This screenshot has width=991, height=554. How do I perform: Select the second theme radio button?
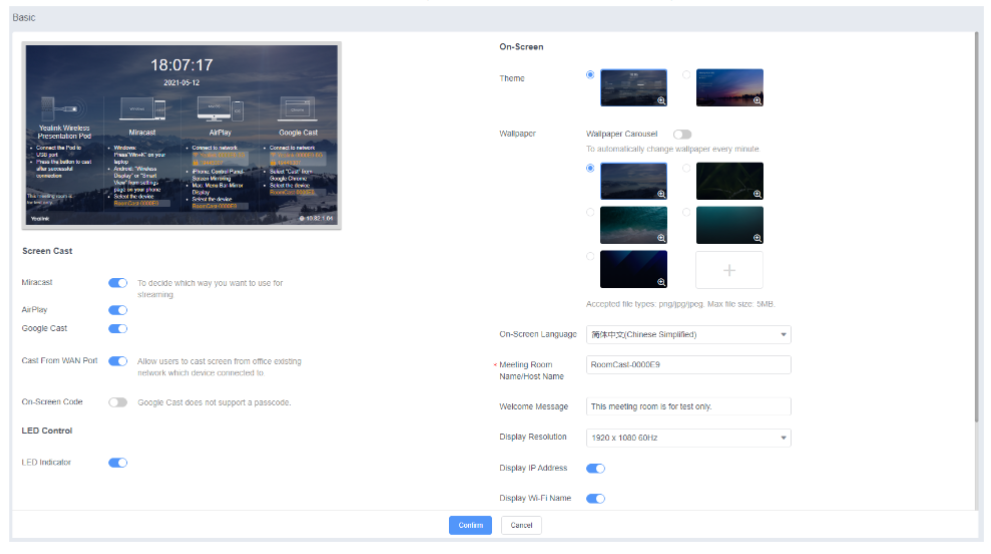click(686, 74)
